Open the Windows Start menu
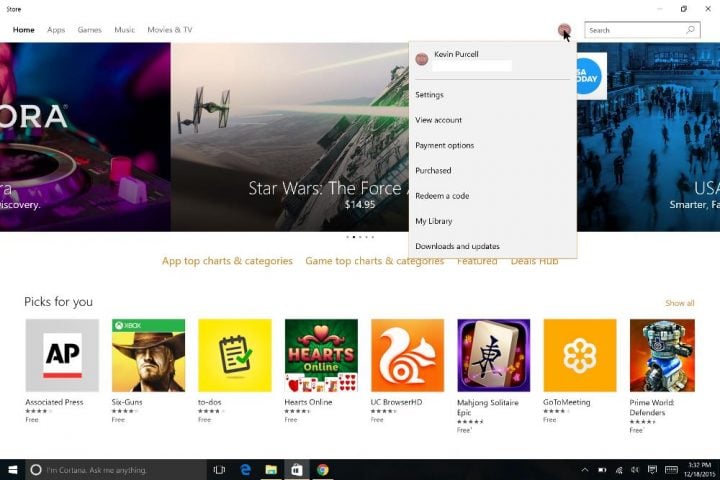 coord(13,469)
